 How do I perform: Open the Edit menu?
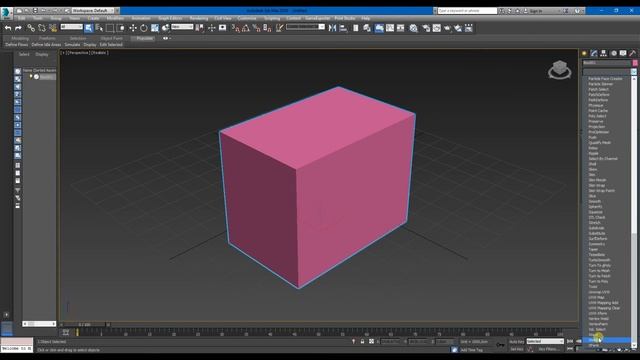[21, 18]
